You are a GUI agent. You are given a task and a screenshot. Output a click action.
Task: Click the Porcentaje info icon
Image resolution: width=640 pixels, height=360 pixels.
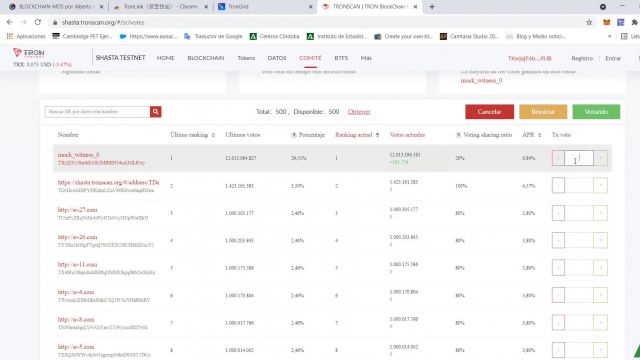(293, 135)
